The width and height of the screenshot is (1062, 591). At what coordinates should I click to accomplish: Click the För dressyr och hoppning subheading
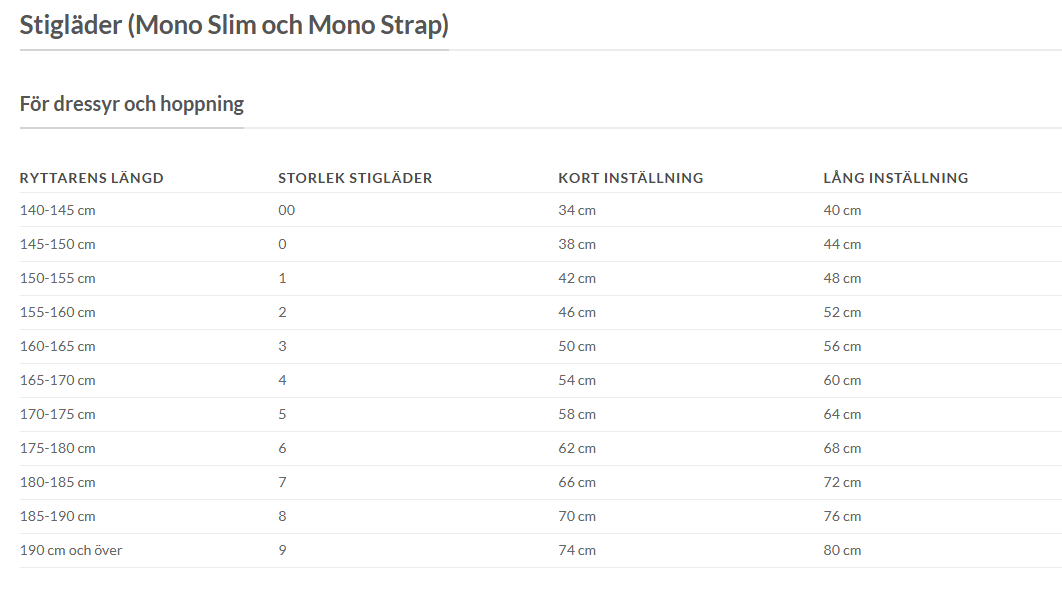[132, 104]
